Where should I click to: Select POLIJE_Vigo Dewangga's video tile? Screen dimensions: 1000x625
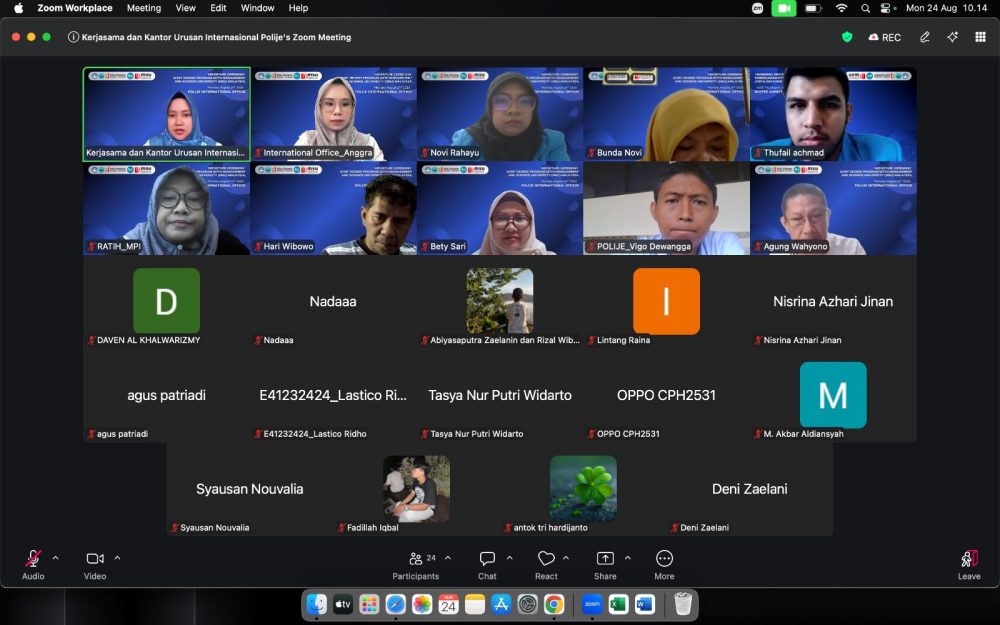tap(666, 208)
